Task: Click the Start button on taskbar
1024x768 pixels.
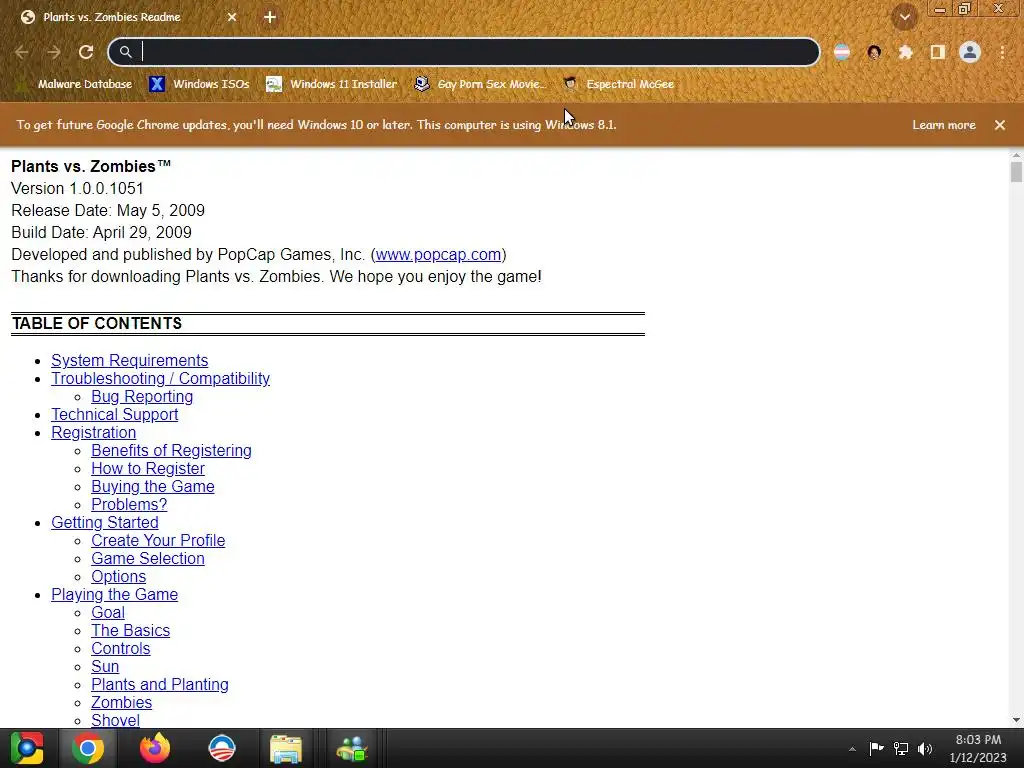Action: (x=27, y=748)
